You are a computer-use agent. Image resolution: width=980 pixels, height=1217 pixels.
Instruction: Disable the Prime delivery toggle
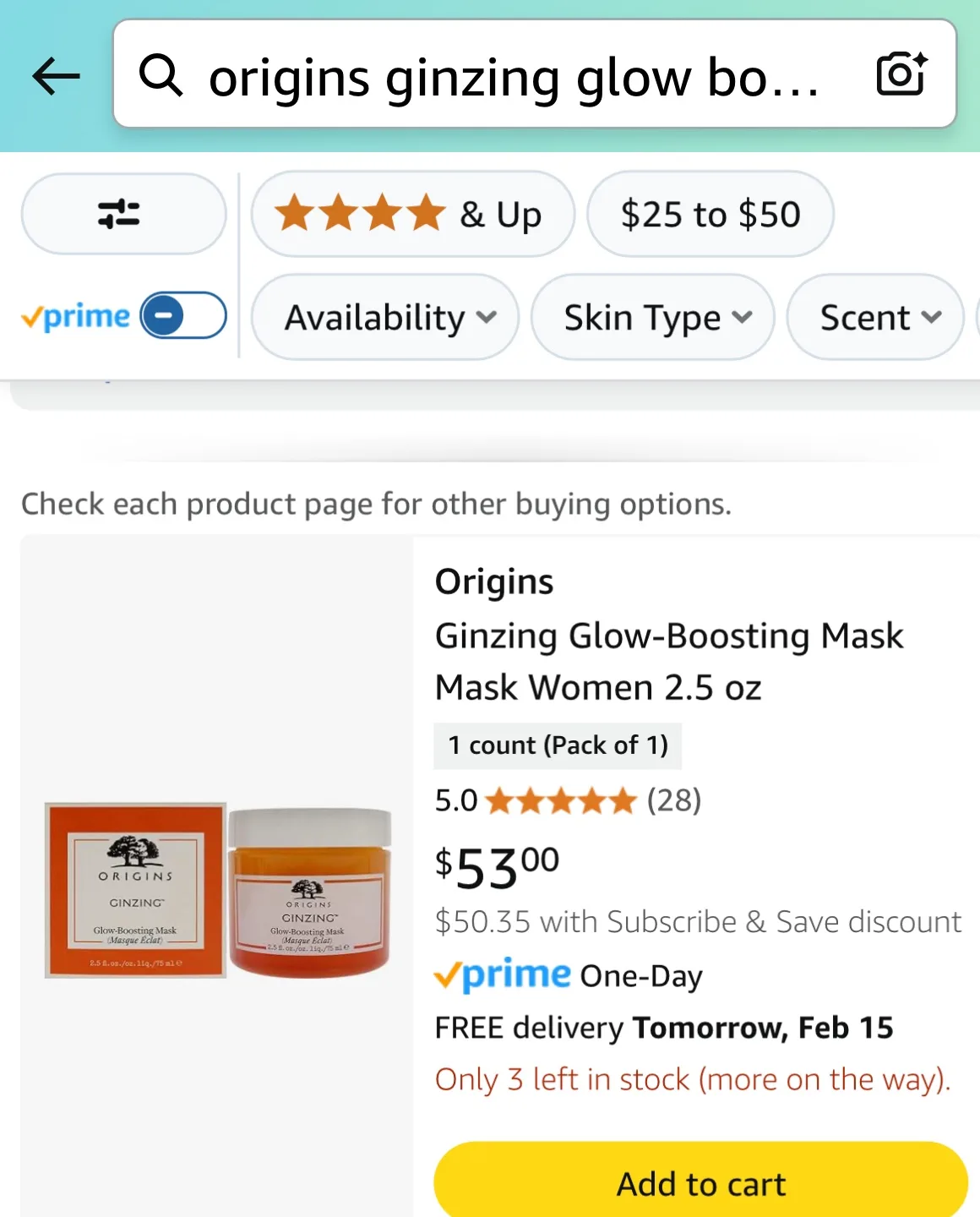(x=180, y=315)
